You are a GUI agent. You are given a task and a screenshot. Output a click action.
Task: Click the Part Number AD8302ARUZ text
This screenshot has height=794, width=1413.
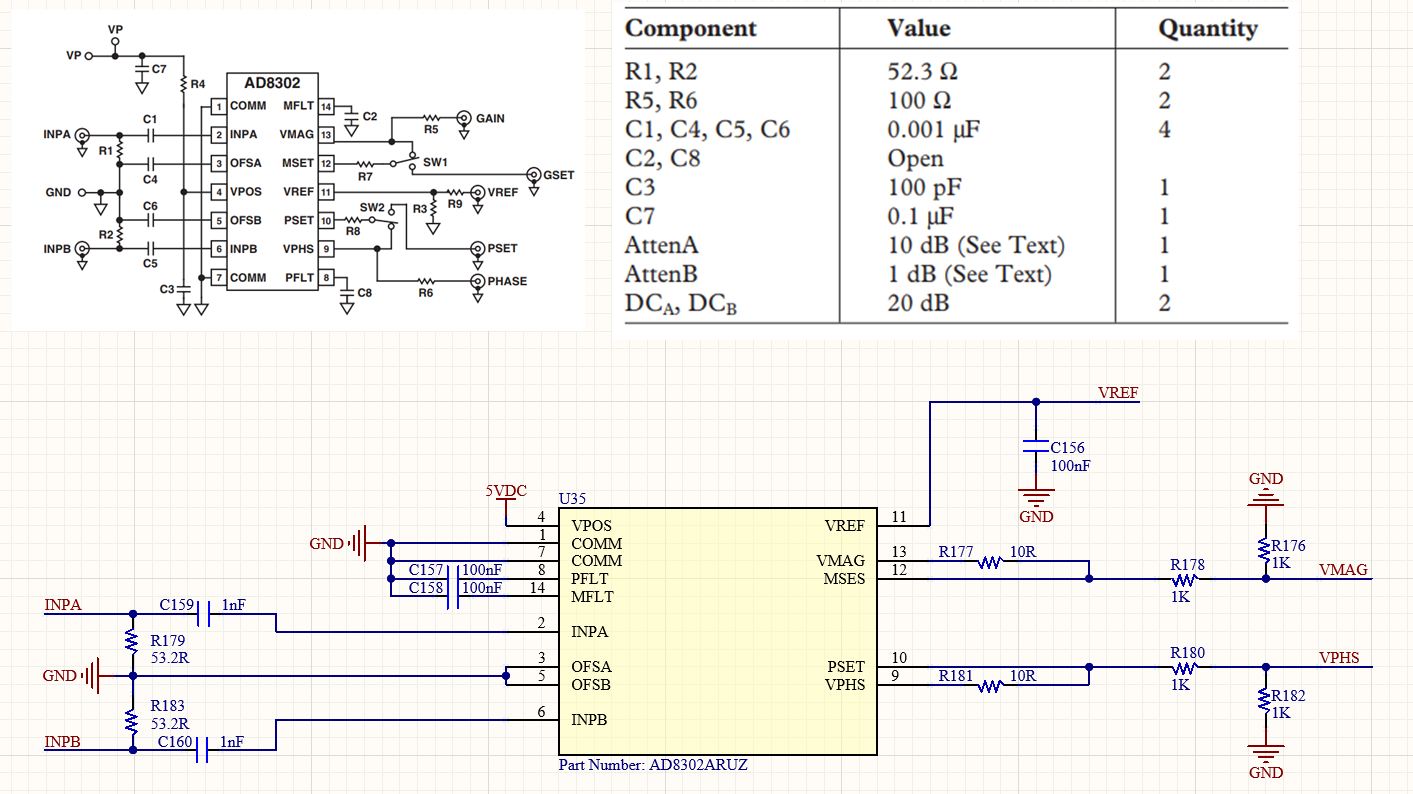pos(652,764)
